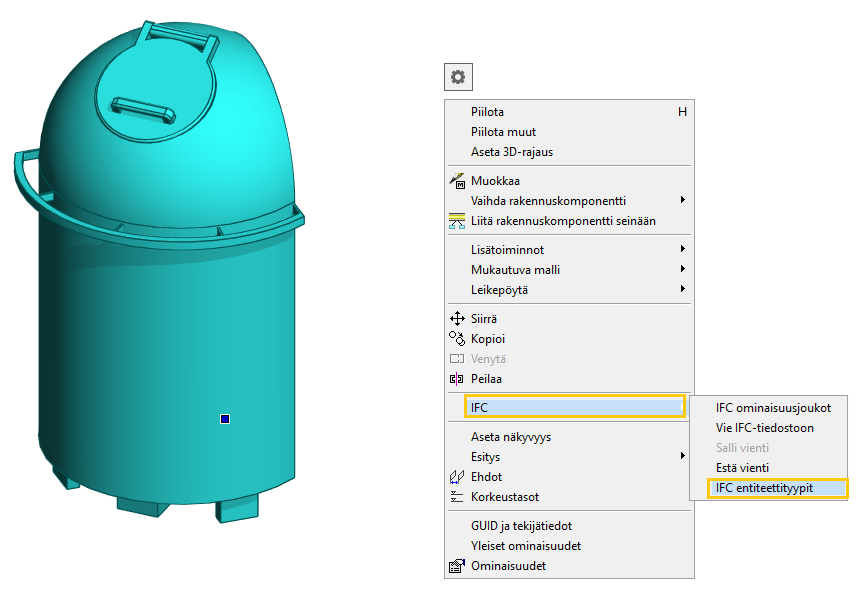
Task: Open IFC ominaisuusjoukot submenu item
Action: (x=769, y=408)
